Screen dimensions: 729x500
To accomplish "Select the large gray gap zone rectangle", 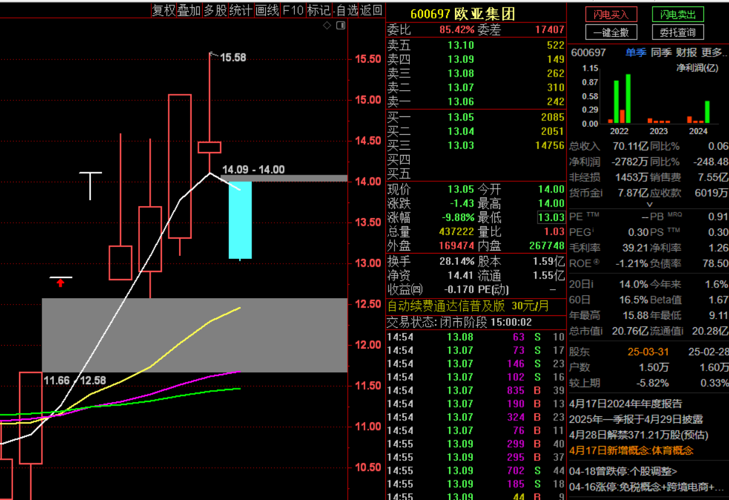I will pos(195,335).
